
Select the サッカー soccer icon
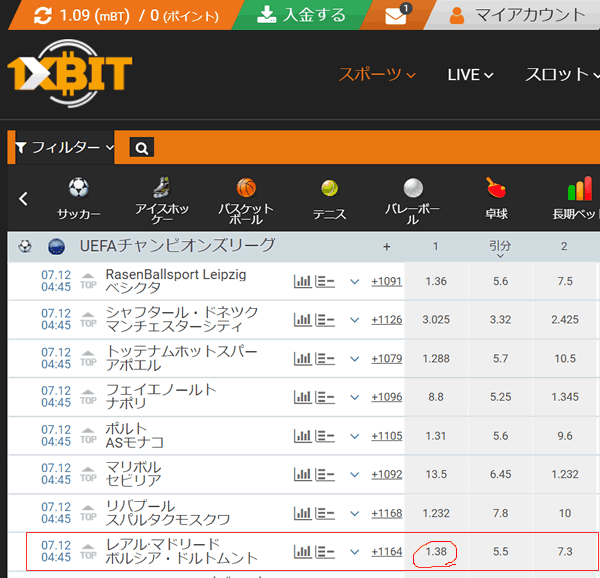pos(79,199)
